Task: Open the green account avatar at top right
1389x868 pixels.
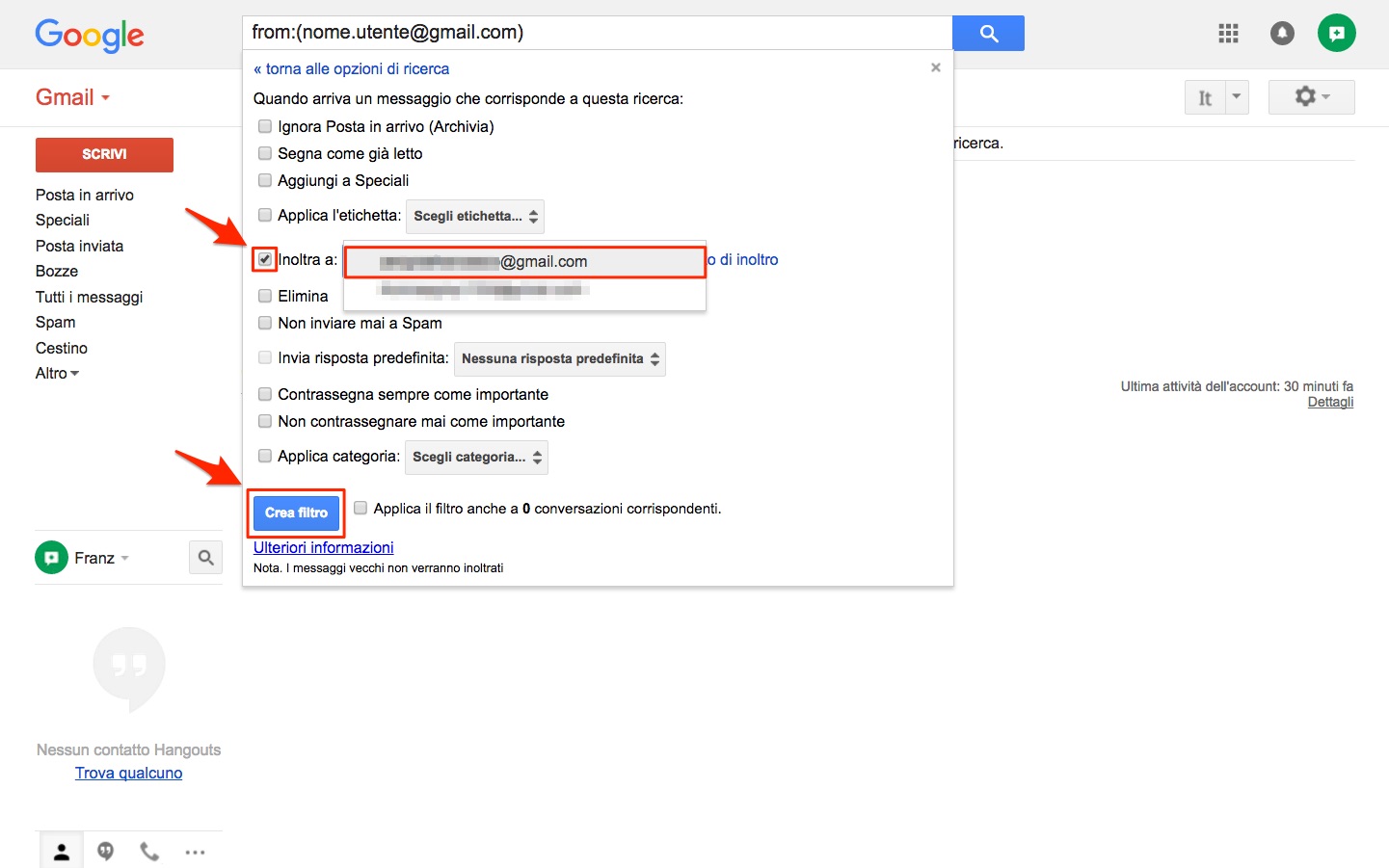Action: click(1336, 34)
